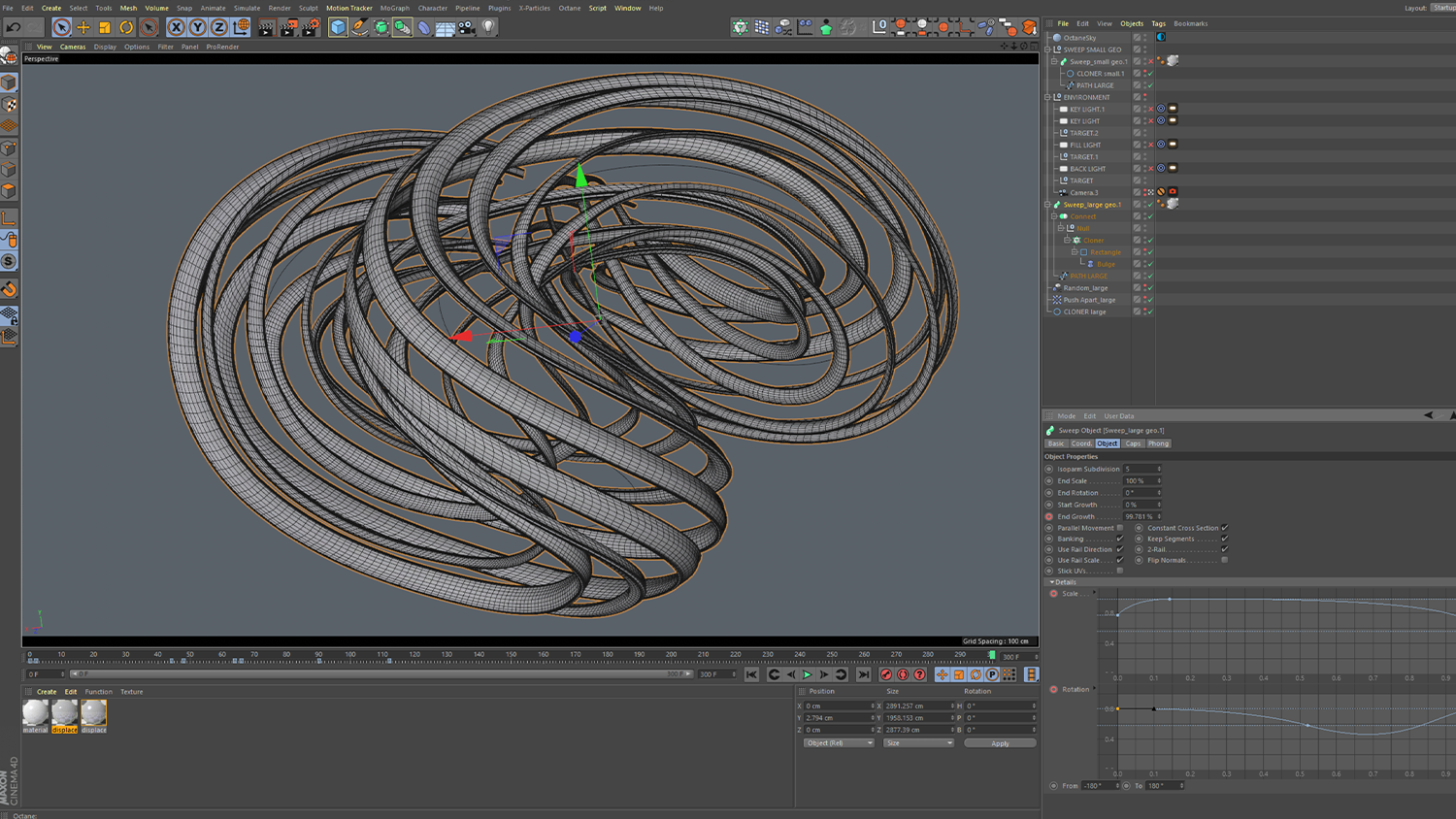Click the Light bulb object icon
1456x819 pixels.
[x=488, y=28]
